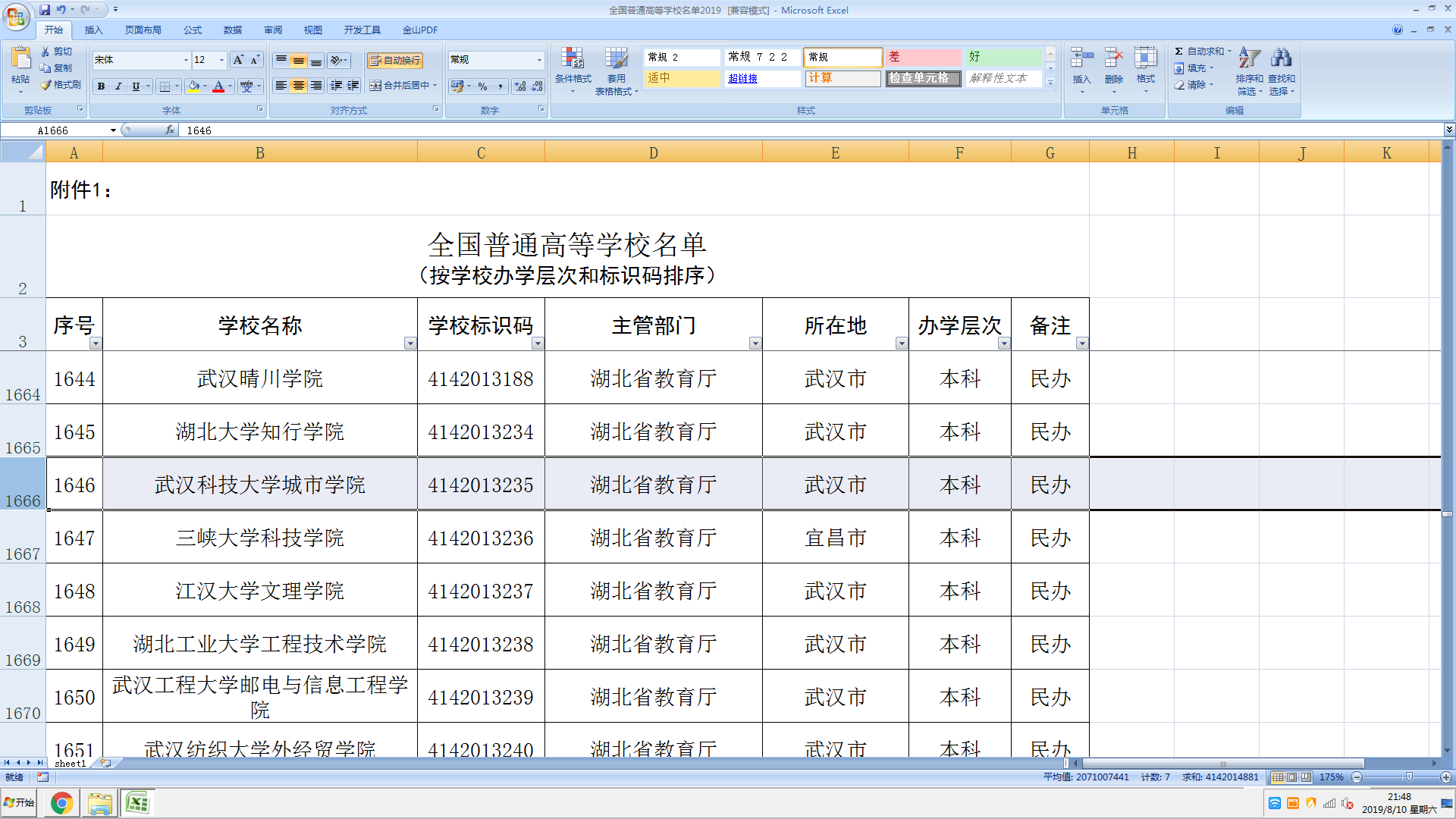1456x819 pixels.
Task: Open Find and Select (查找和选择)
Action: pos(1282,71)
